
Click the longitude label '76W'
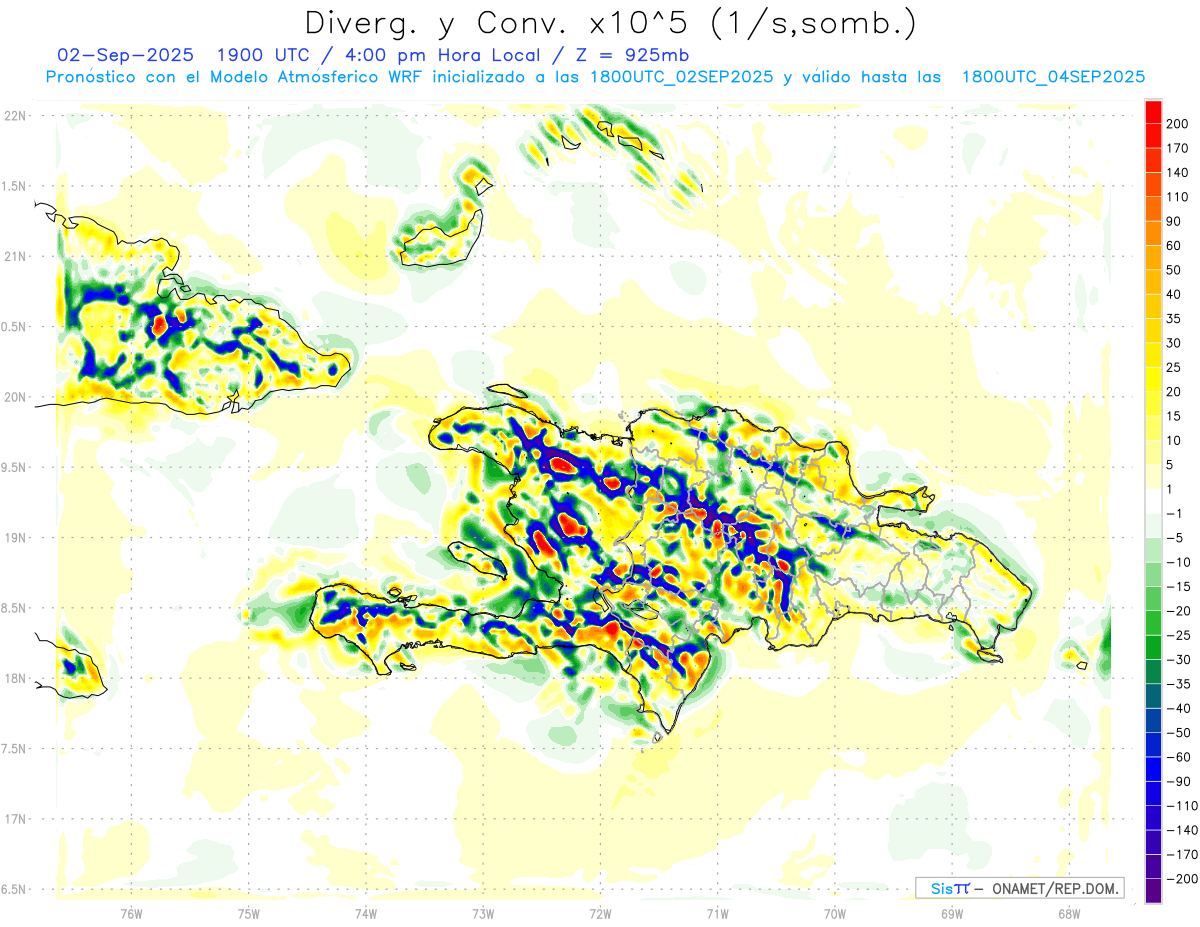pyautogui.click(x=131, y=913)
